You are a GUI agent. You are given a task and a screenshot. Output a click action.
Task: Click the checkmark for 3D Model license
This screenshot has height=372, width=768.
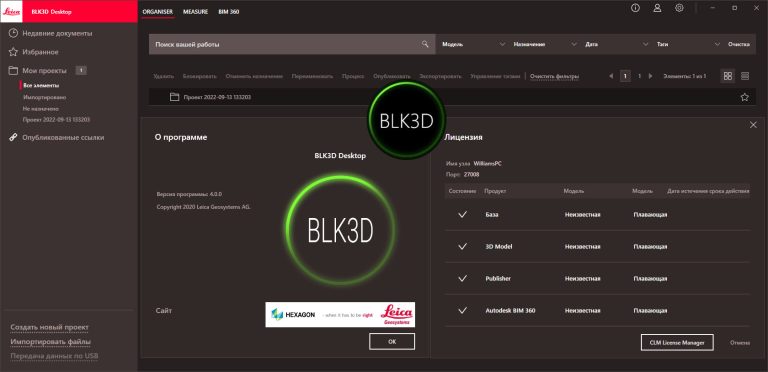tap(462, 246)
